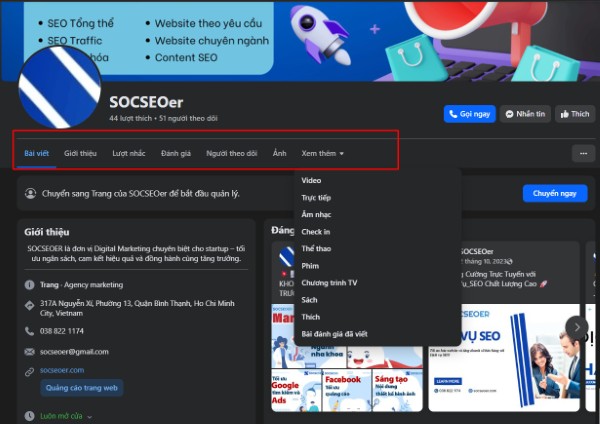Click the envelope icon beside the email
The width and height of the screenshot is (600, 424).
pyautogui.click(x=29, y=352)
